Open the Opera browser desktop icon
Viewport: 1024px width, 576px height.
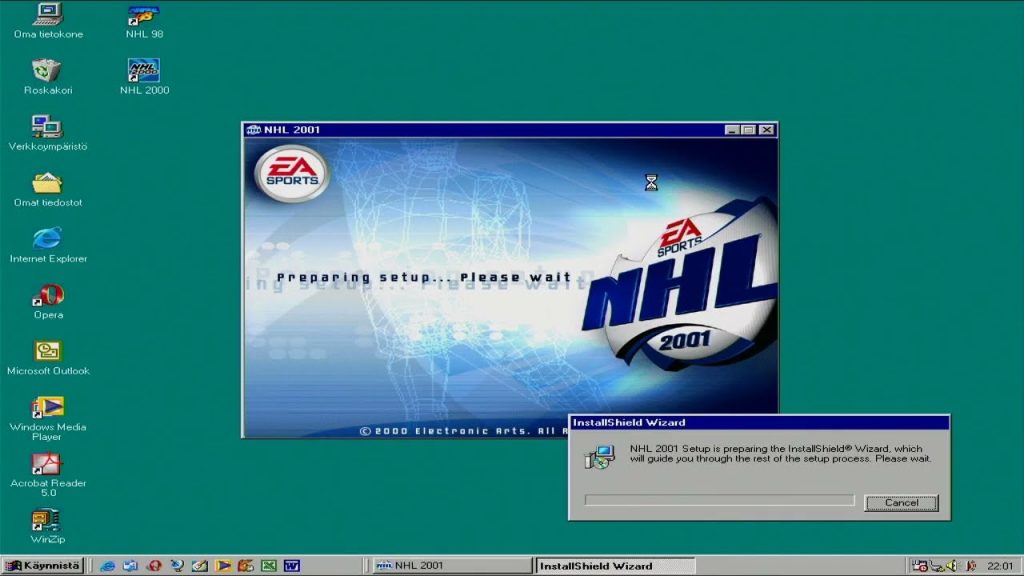(47, 297)
